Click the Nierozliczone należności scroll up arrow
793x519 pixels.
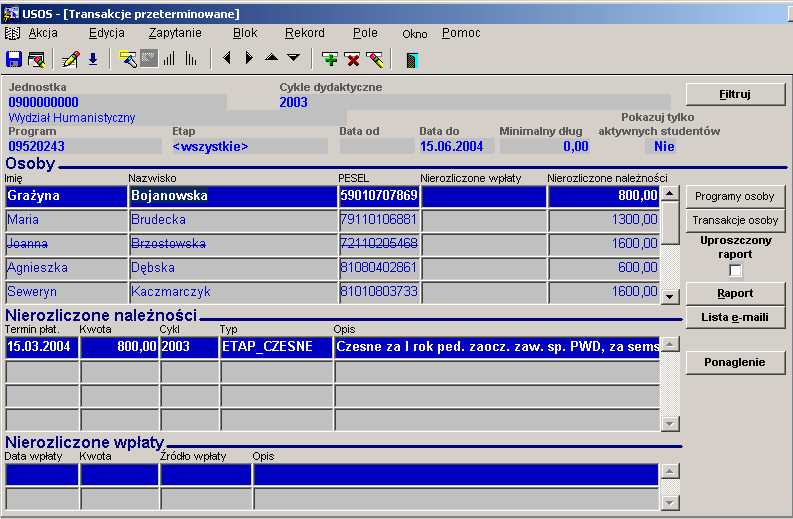tap(670, 344)
